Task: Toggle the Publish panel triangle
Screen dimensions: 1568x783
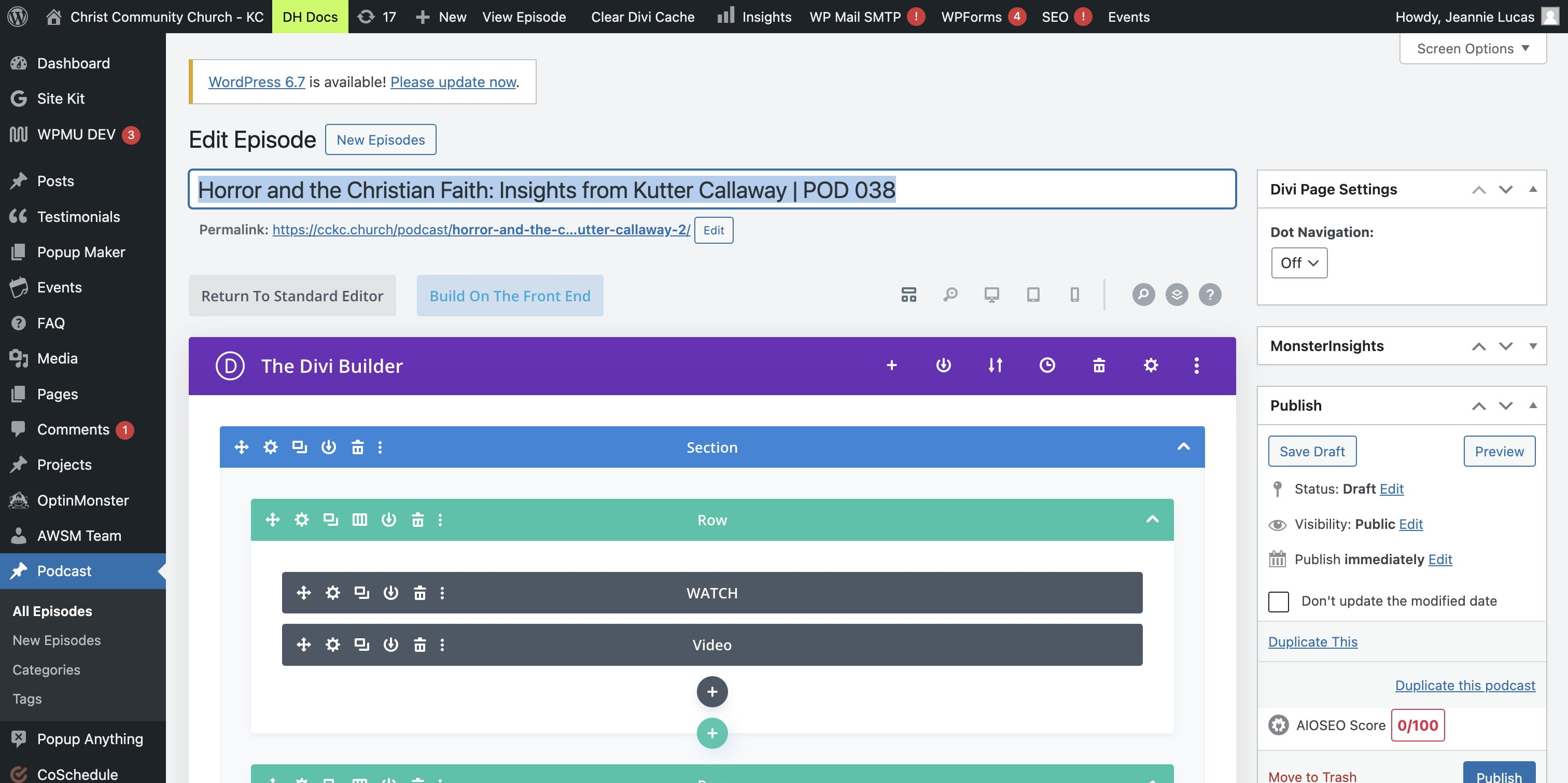Action: [x=1533, y=406]
